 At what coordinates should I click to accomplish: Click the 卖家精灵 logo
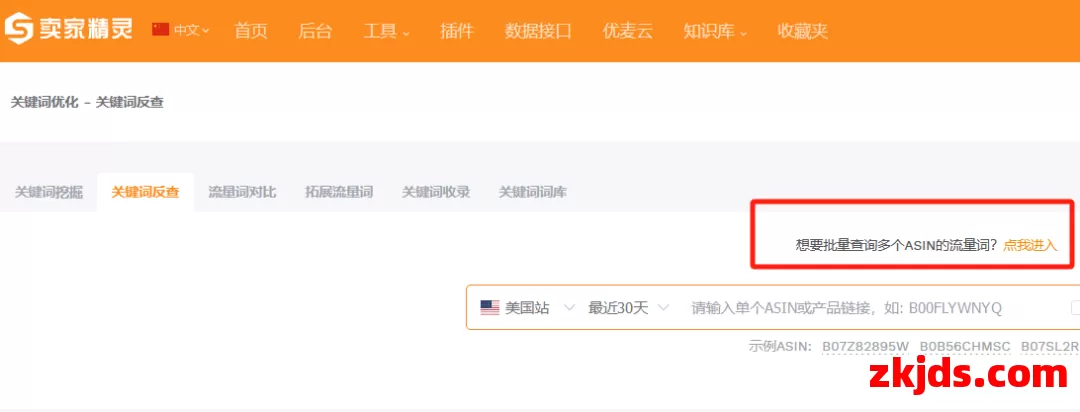(x=68, y=29)
